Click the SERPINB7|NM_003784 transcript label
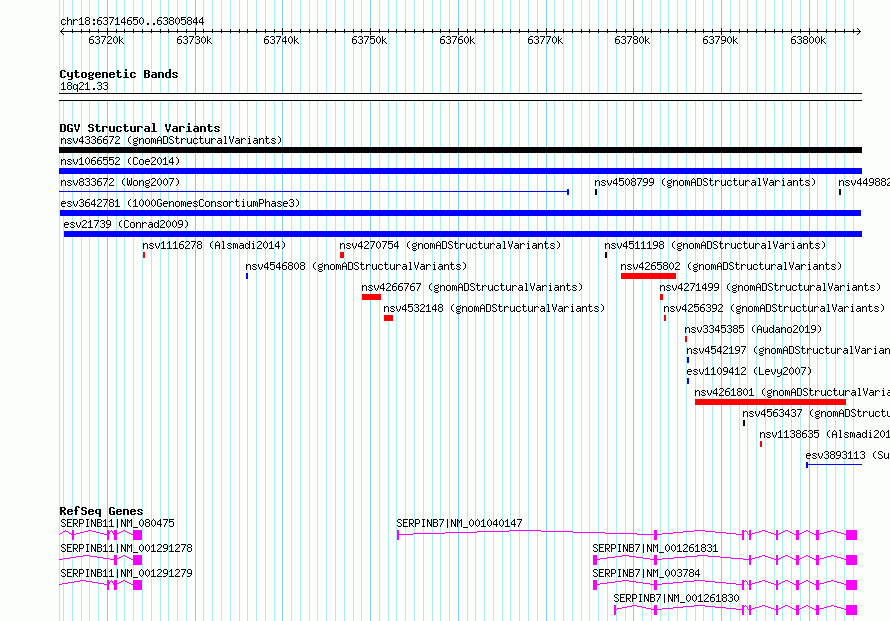This screenshot has height=621, width=890. [x=646, y=573]
